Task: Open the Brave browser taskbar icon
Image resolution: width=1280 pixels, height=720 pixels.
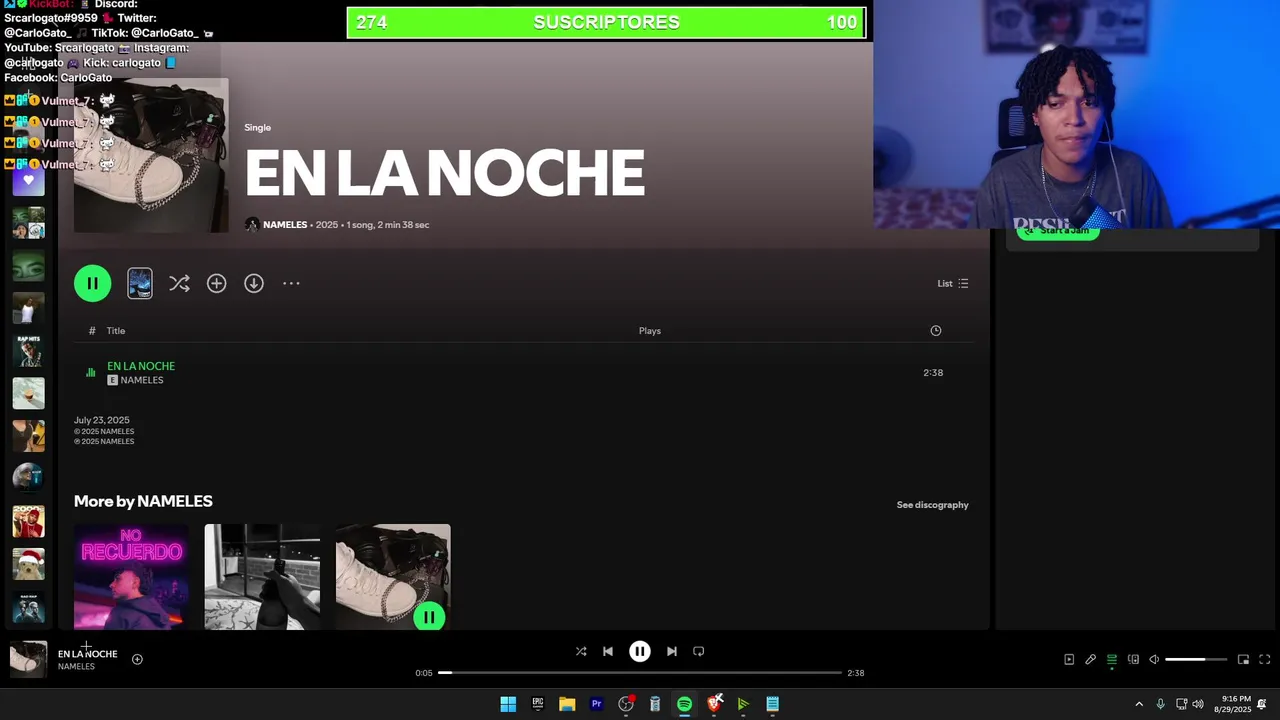Action: tap(714, 704)
